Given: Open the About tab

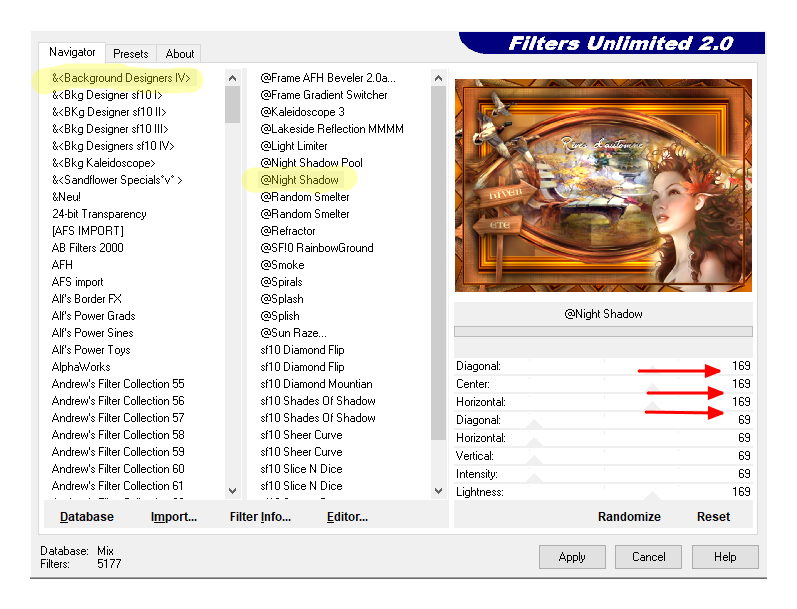Looking at the screenshot, I should tap(179, 54).
